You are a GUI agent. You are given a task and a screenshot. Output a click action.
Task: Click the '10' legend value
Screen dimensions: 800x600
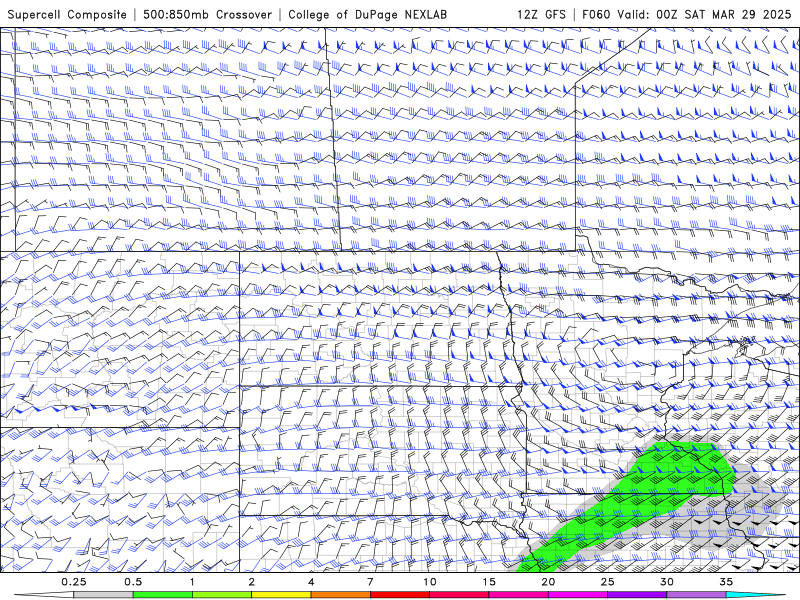(x=430, y=582)
